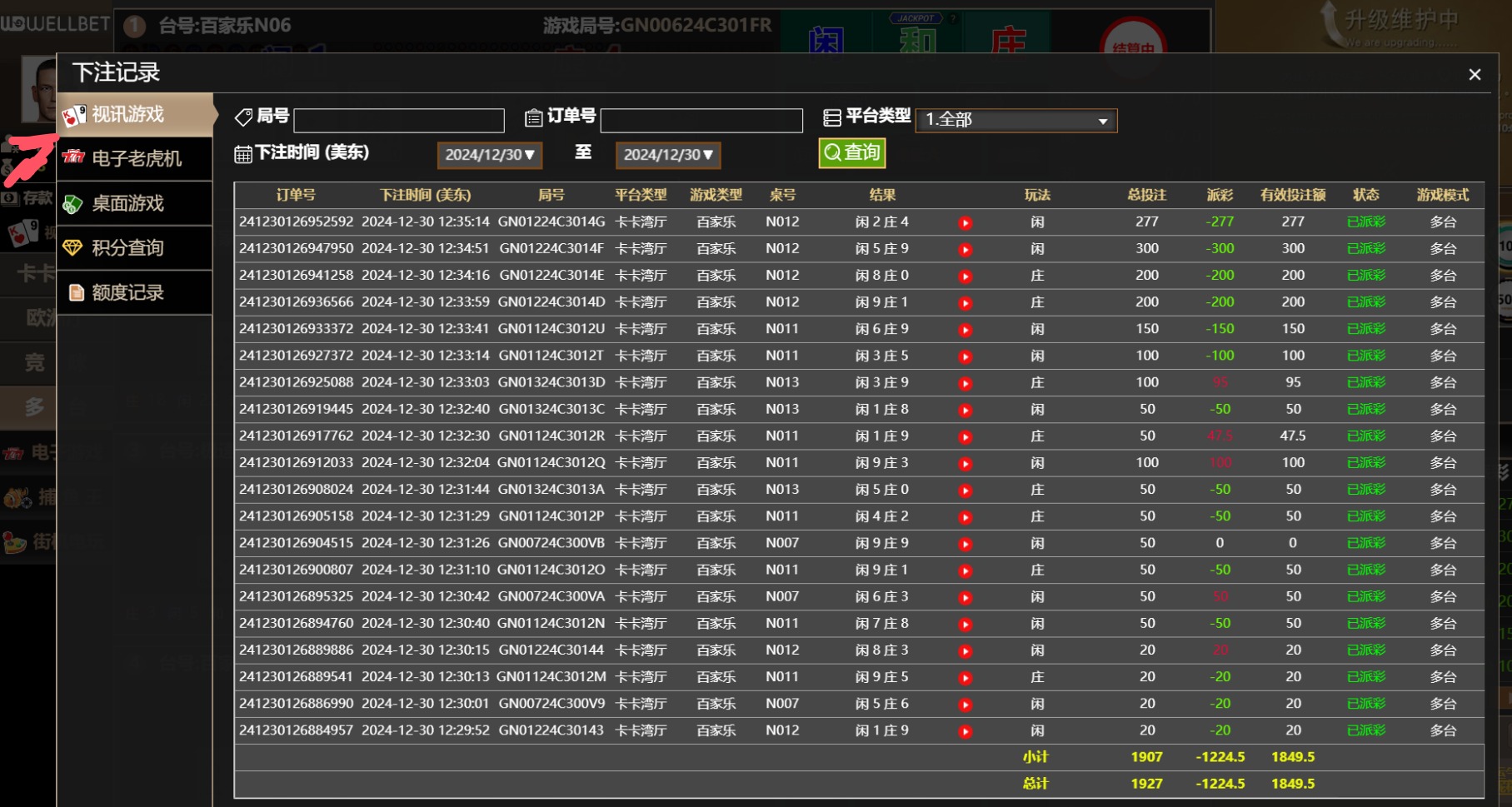
Task: Click the 订单号 input field
Action: pyautogui.click(x=701, y=121)
